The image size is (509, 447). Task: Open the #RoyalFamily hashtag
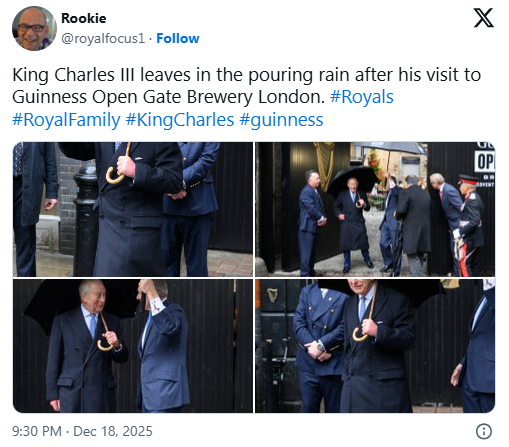[66, 120]
